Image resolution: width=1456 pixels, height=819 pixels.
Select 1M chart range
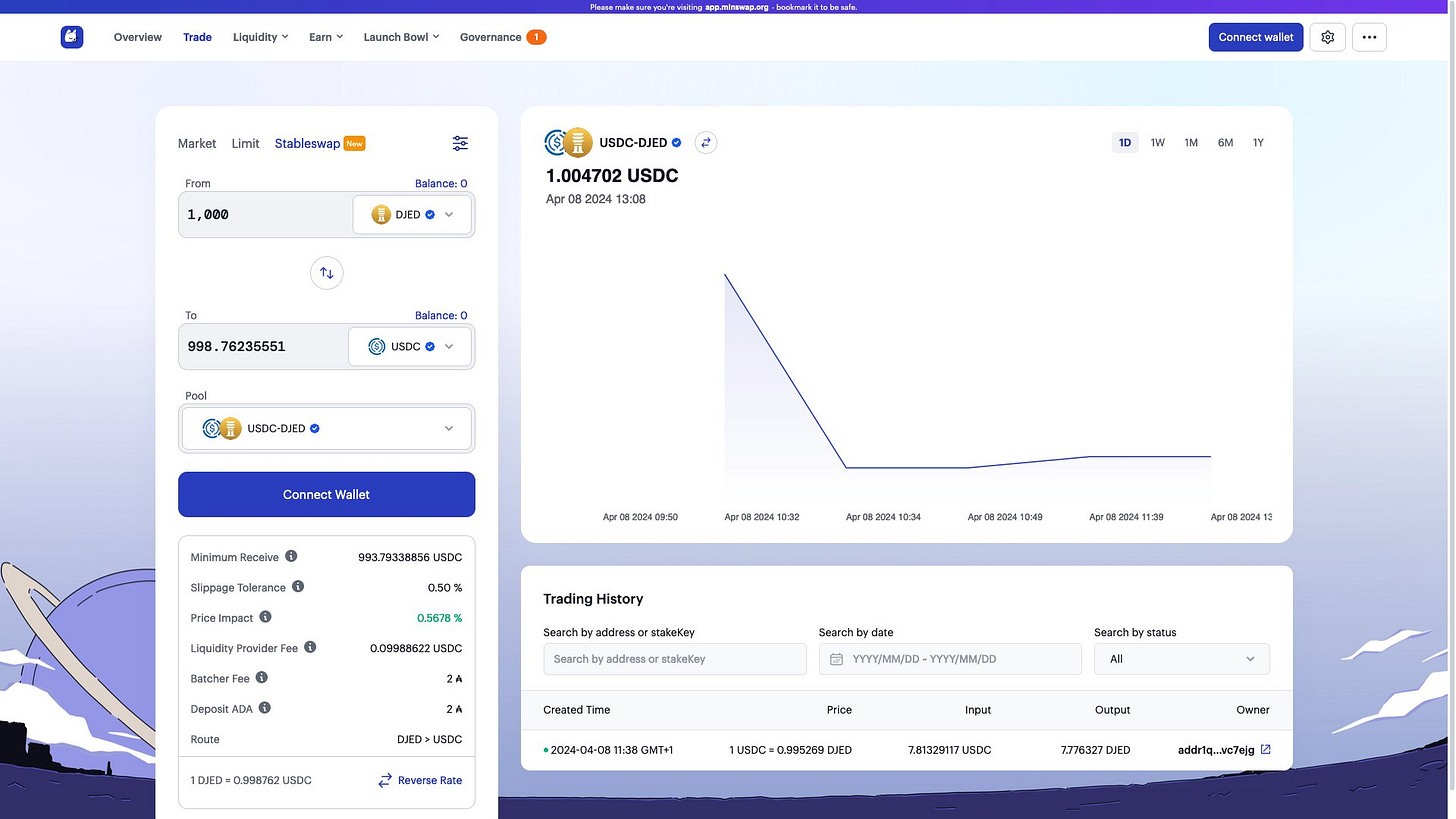coord(1191,143)
